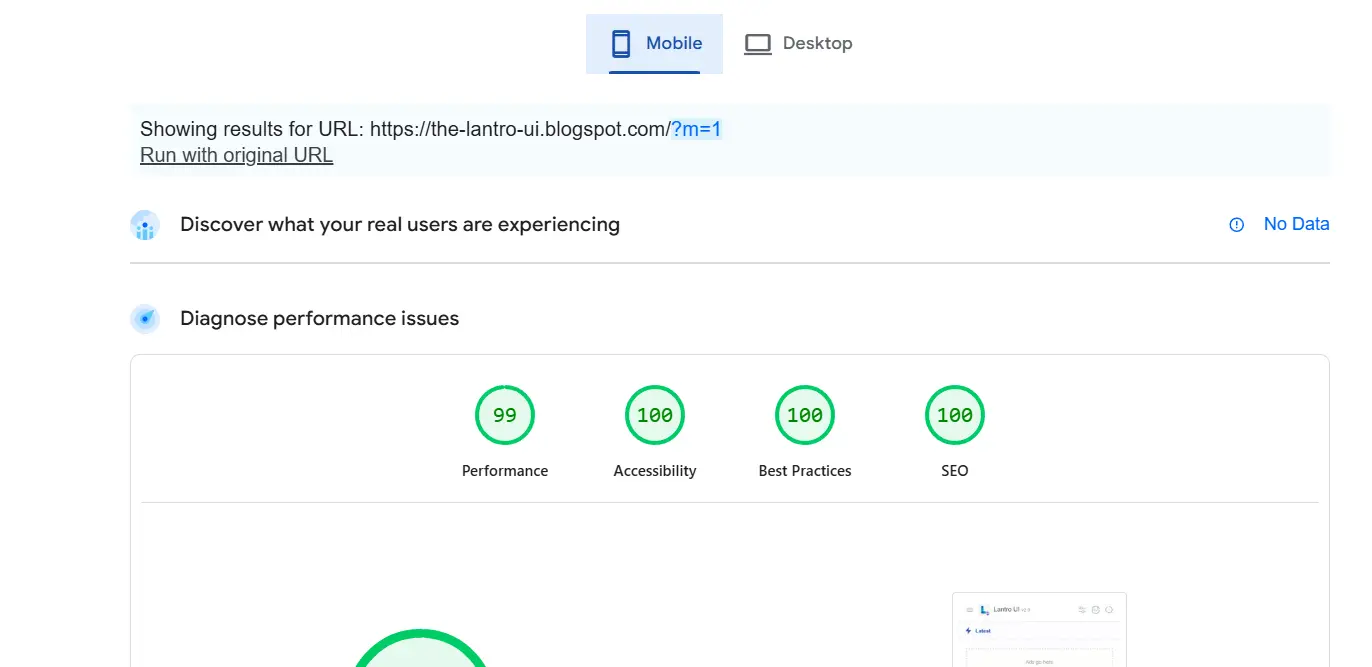Click the large performance gauge circle
Image resolution: width=1372 pixels, height=667 pixels.
[x=421, y=648]
